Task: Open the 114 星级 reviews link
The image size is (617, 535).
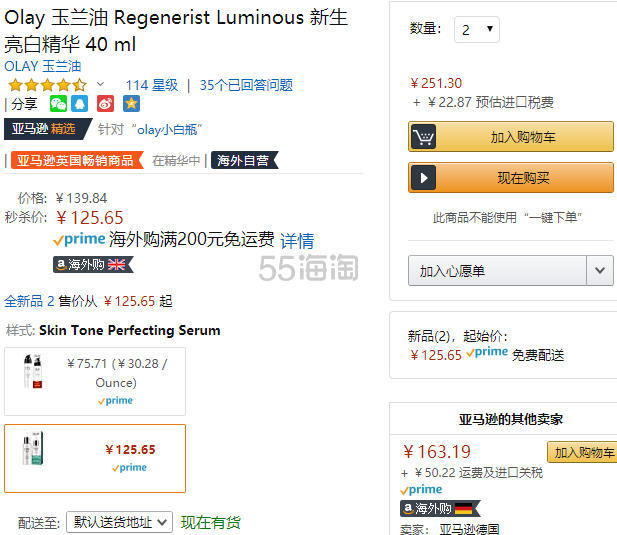Action: [152, 85]
